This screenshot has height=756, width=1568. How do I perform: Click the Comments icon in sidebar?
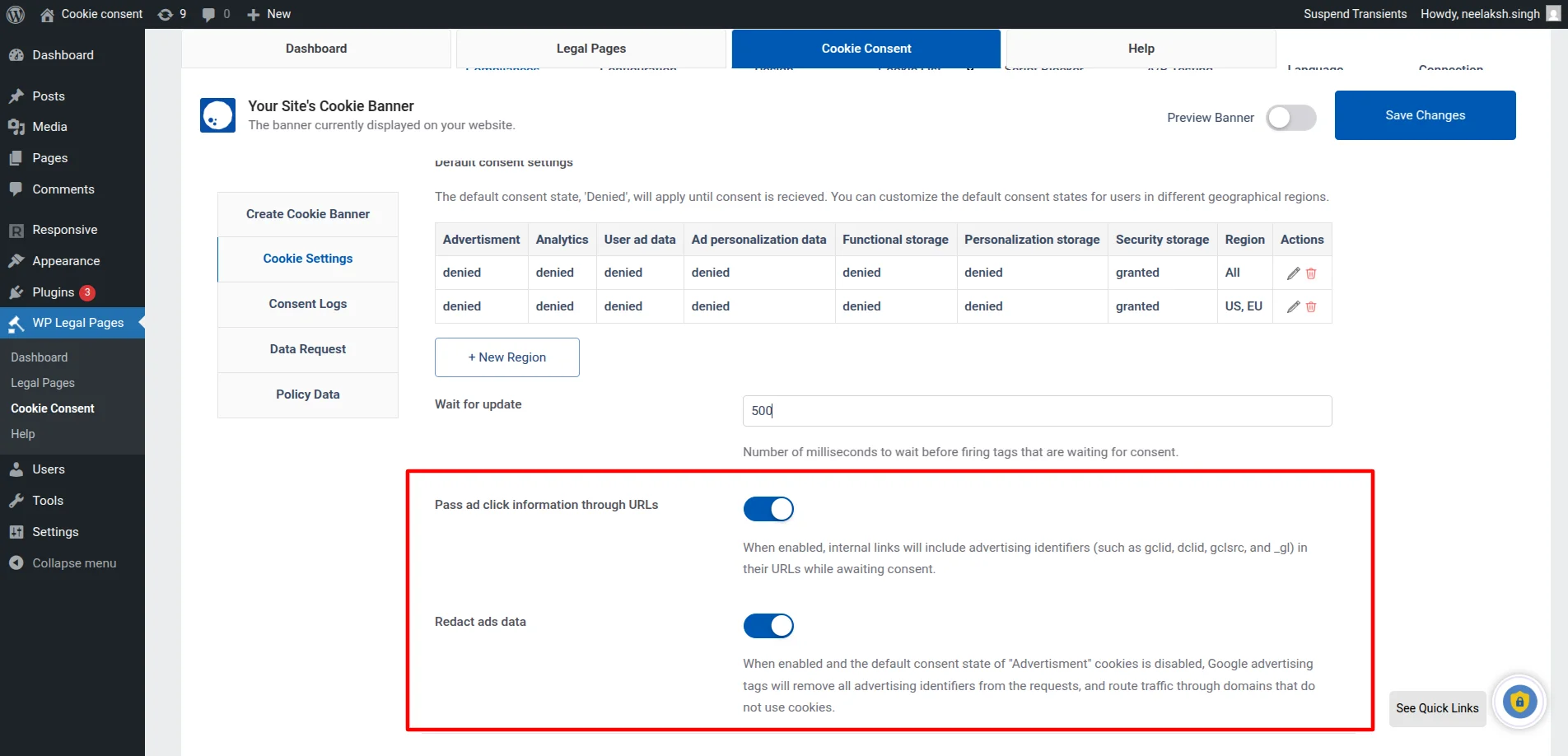[x=16, y=189]
